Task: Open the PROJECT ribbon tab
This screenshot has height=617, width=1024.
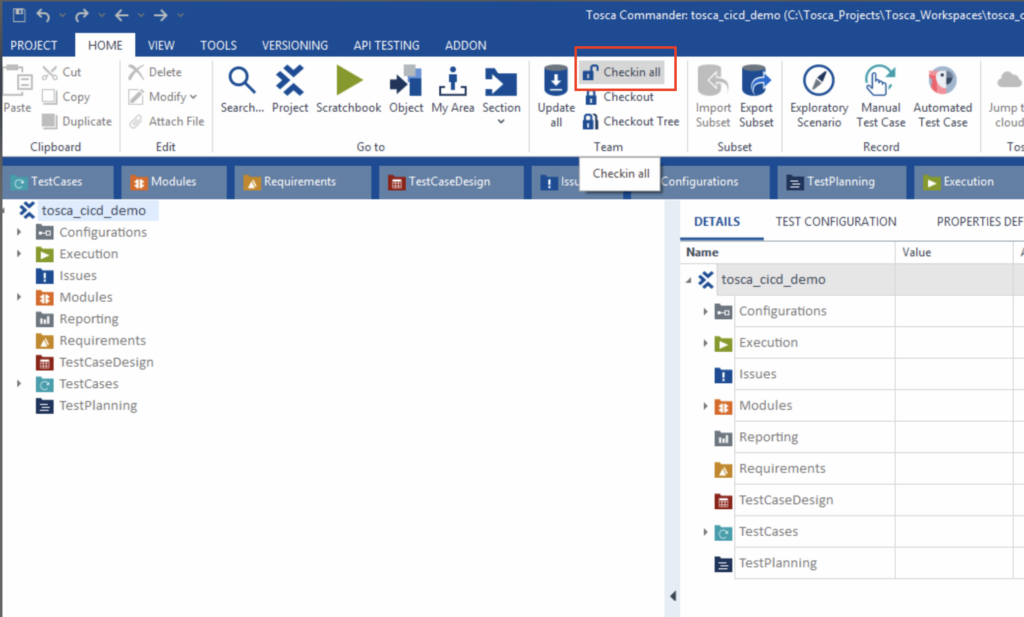Action: click(34, 45)
